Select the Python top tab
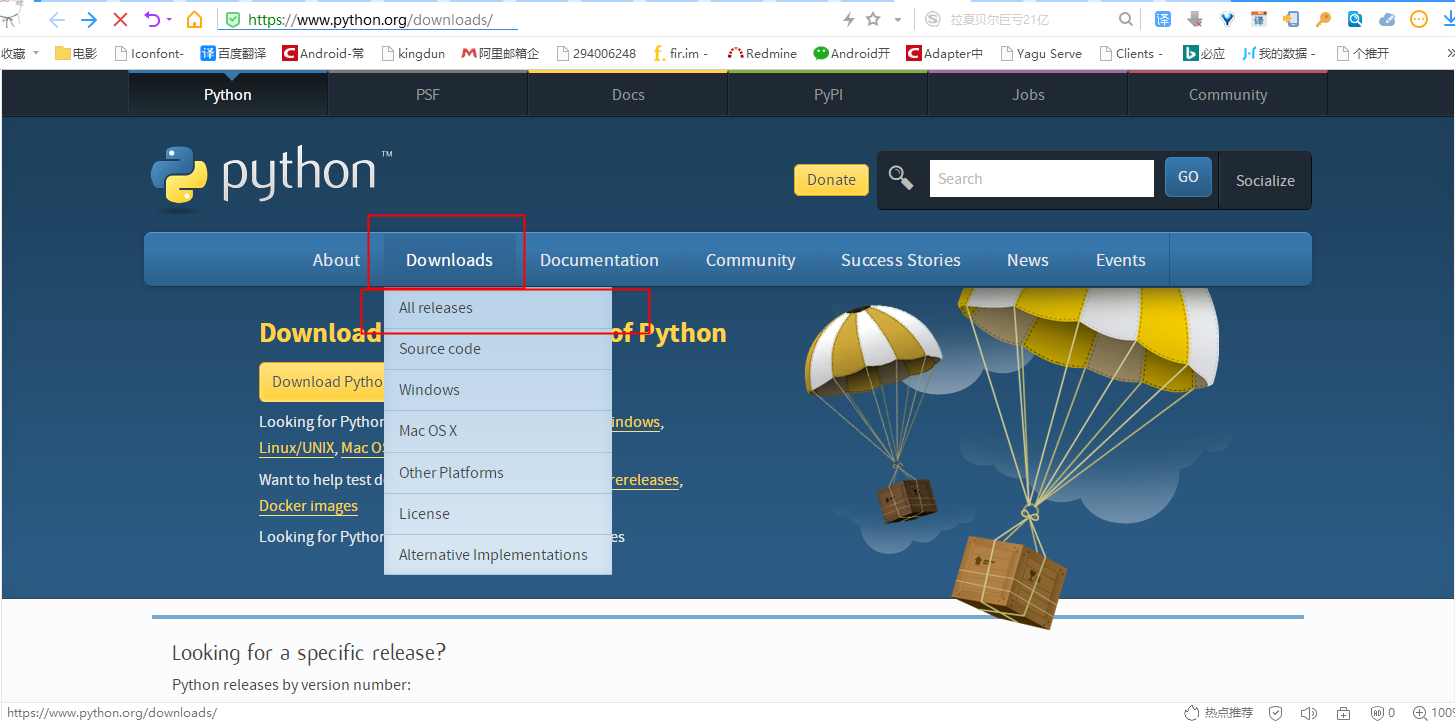Viewport: 1455px width, 721px height. [228, 95]
